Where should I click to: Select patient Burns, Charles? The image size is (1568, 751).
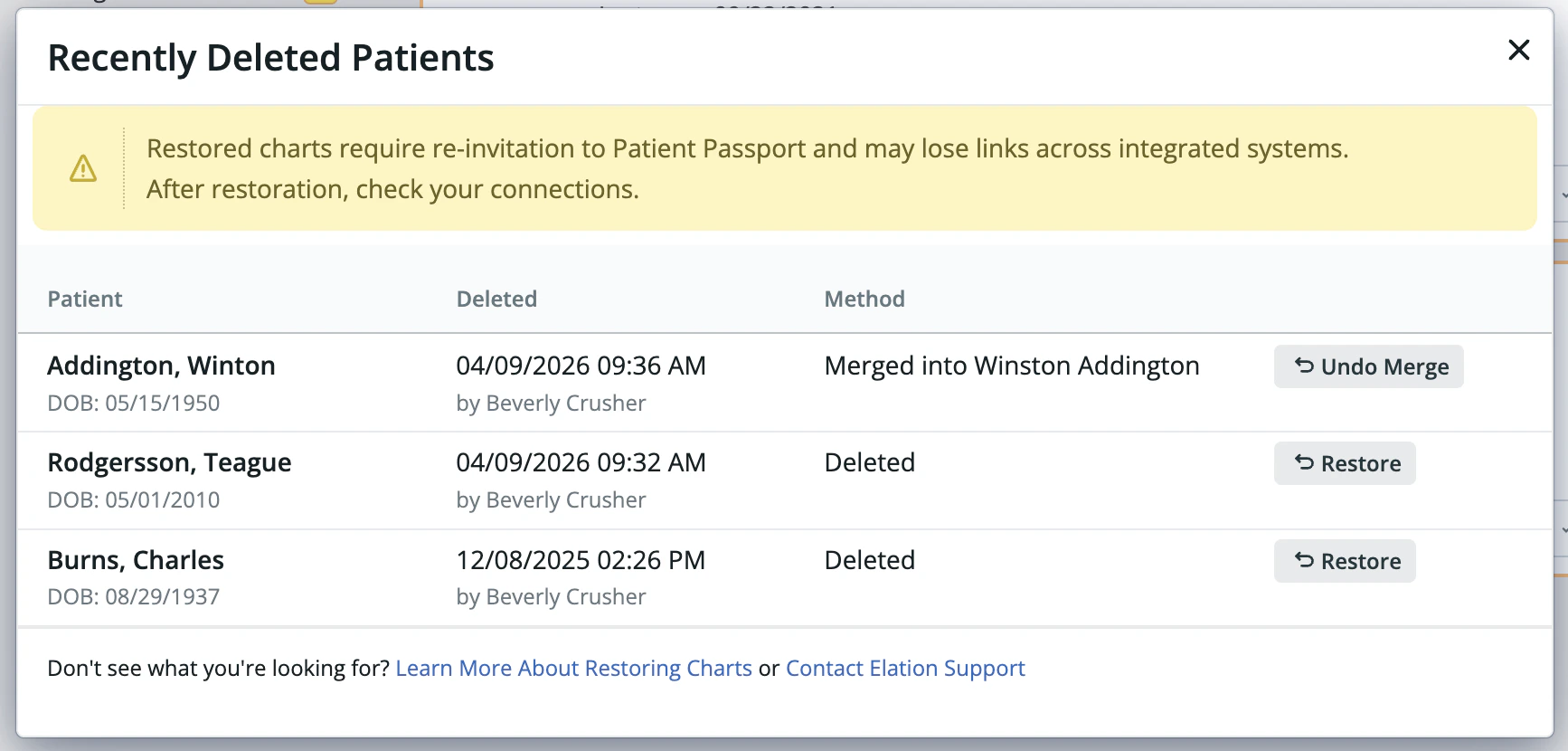click(136, 559)
